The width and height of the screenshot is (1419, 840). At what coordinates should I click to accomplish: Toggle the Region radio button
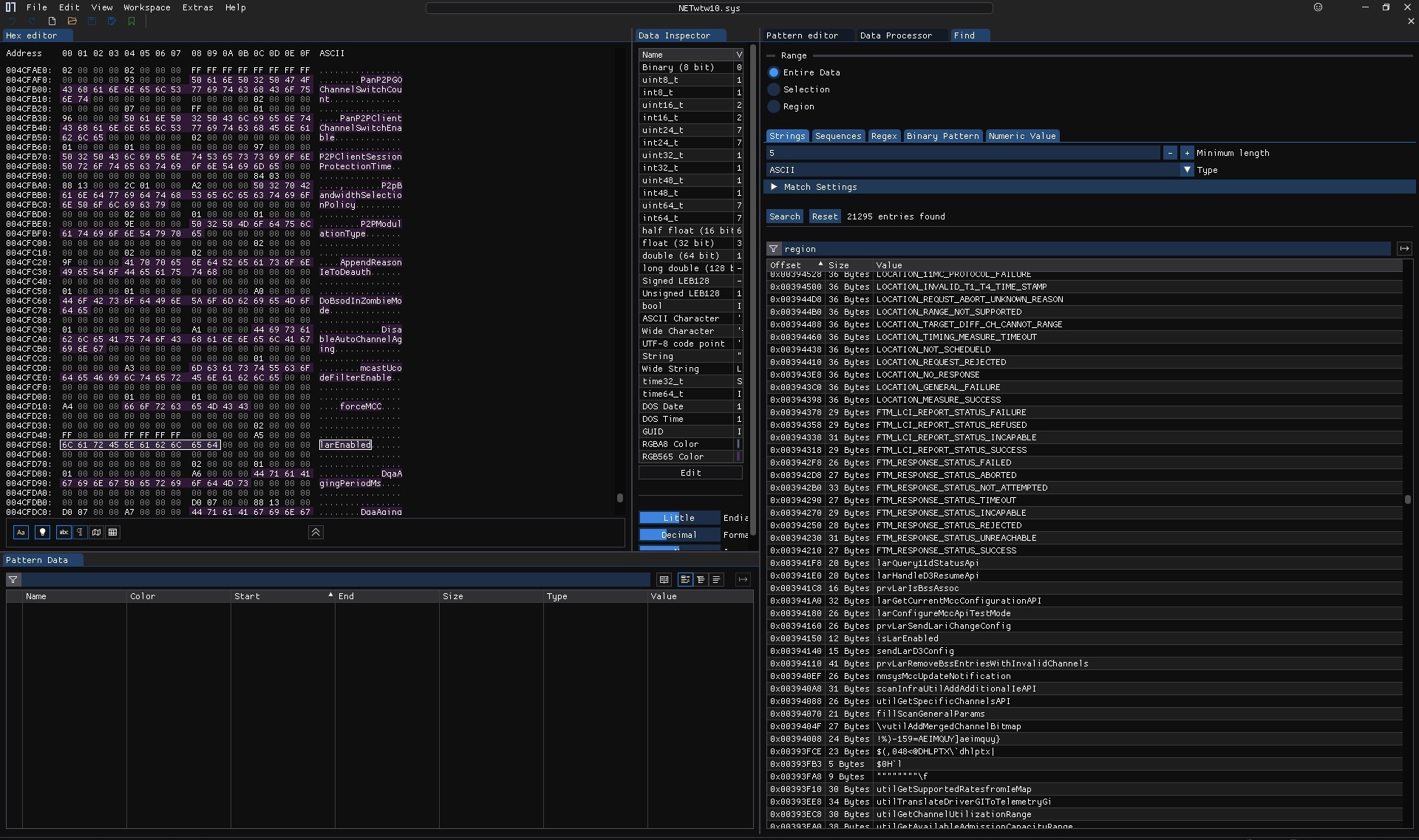772,106
